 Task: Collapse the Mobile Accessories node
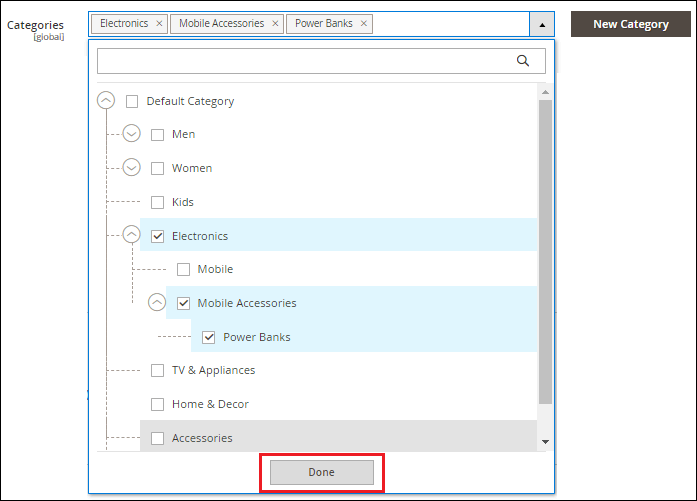point(157,302)
